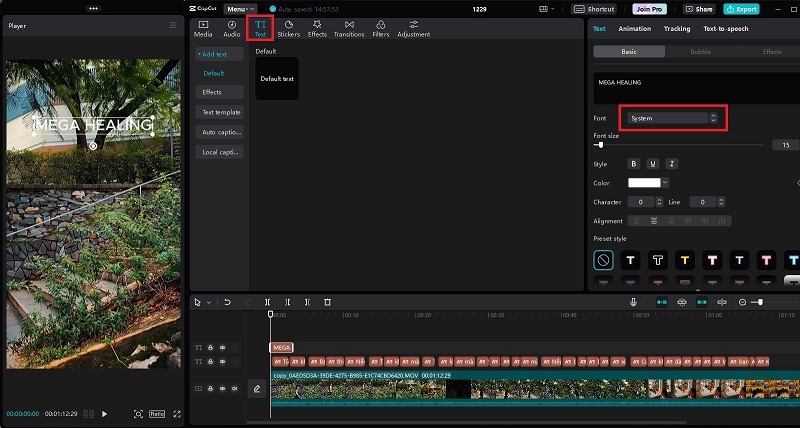This screenshot has width=800, height=428.
Task: Toggle bold text style
Action: (x=633, y=164)
